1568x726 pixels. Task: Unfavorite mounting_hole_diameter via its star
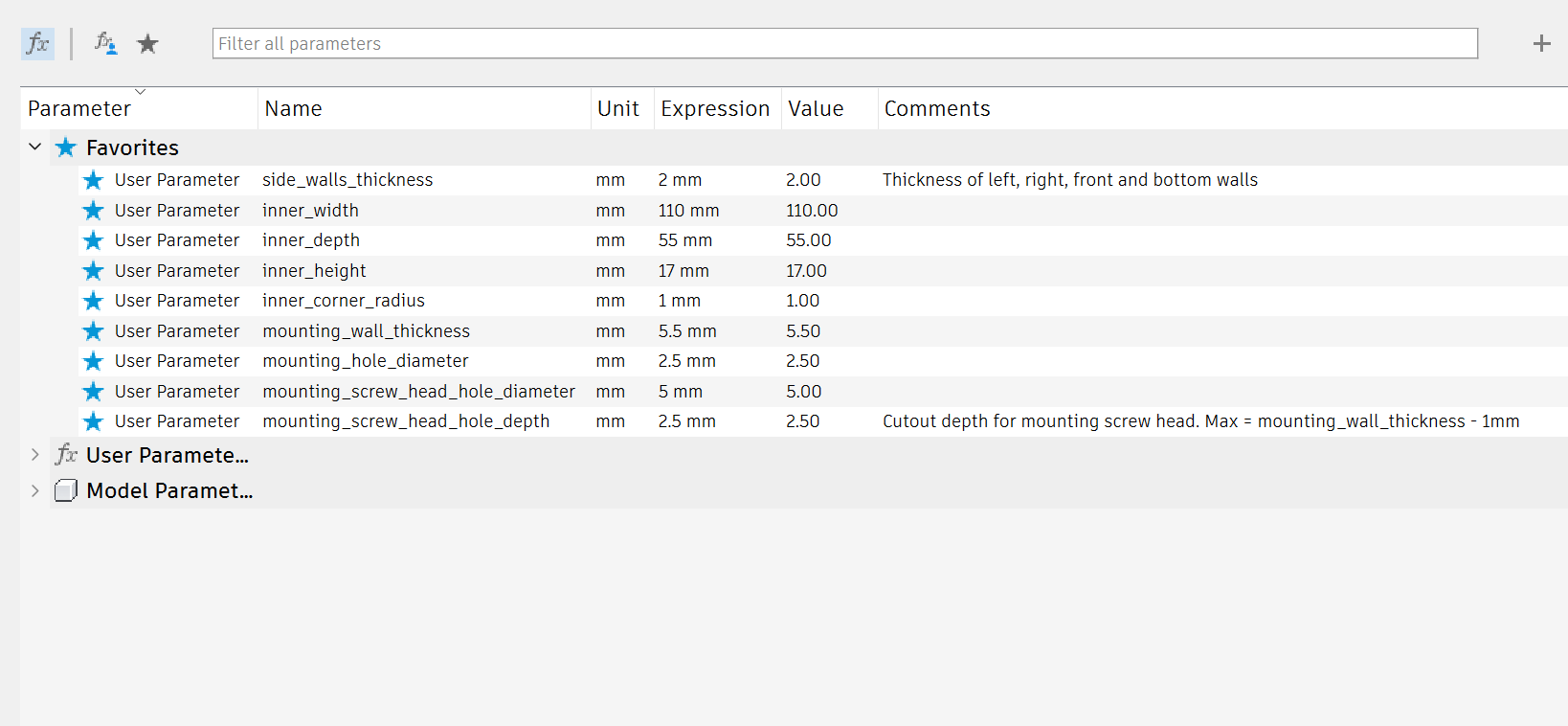pyautogui.click(x=93, y=361)
